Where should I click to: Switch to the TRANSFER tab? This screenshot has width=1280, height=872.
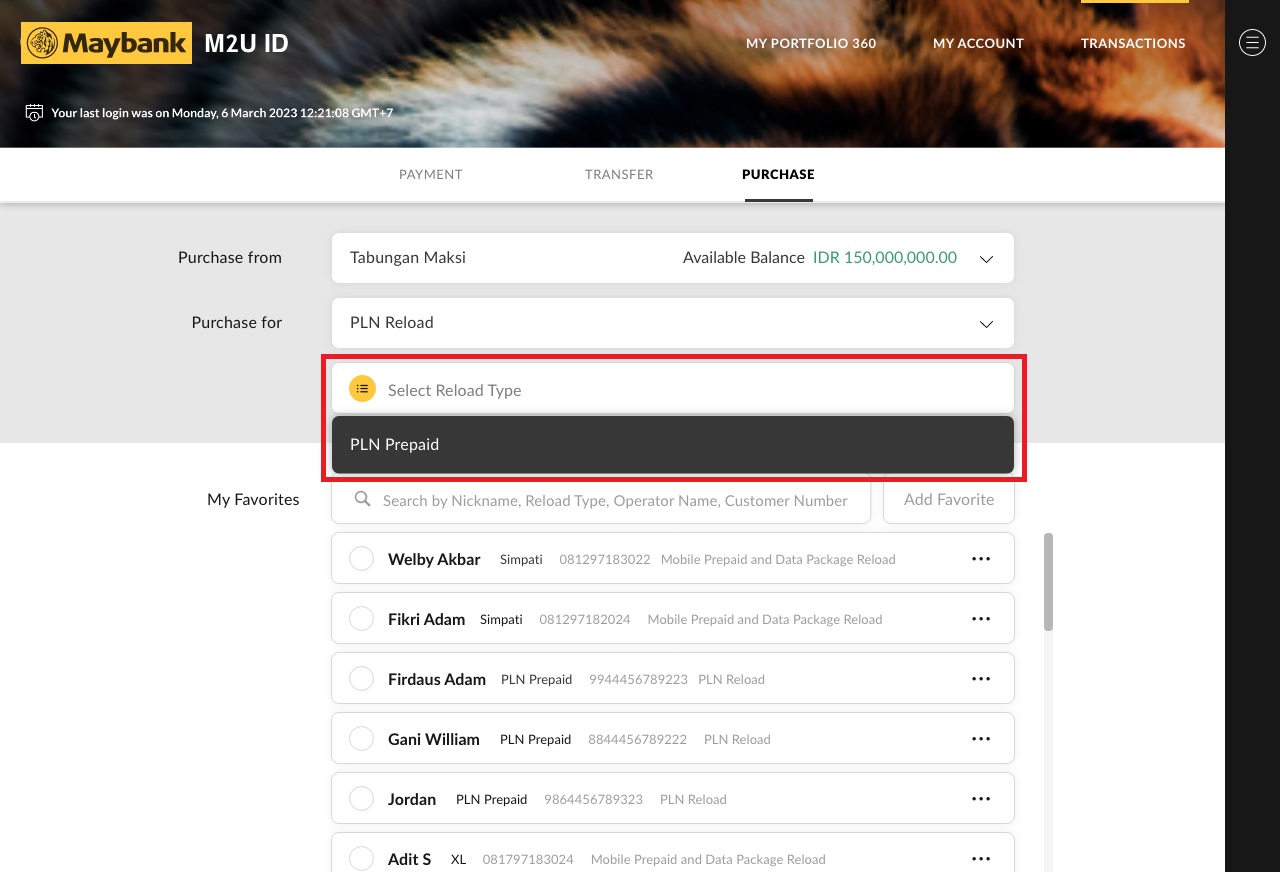tap(619, 174)
